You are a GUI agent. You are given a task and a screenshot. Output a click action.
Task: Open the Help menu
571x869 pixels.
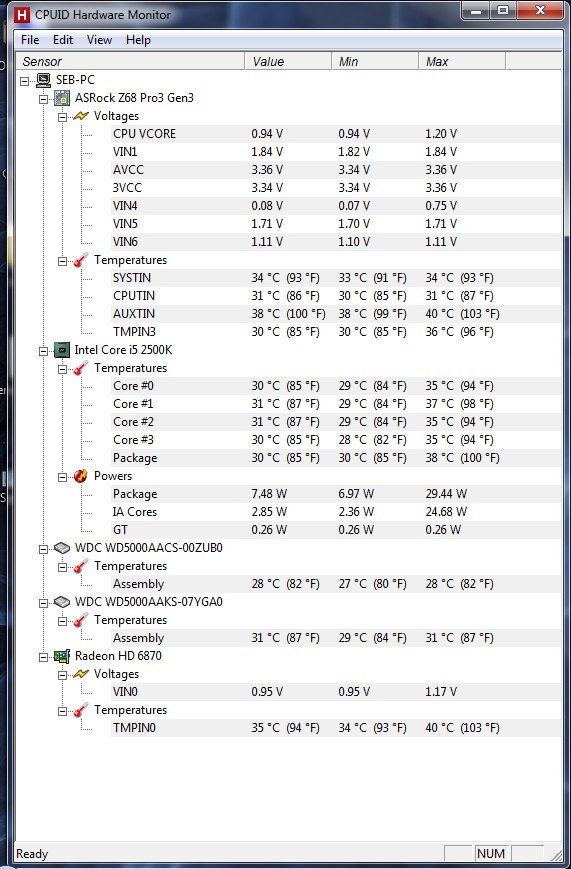pos(138,40)
